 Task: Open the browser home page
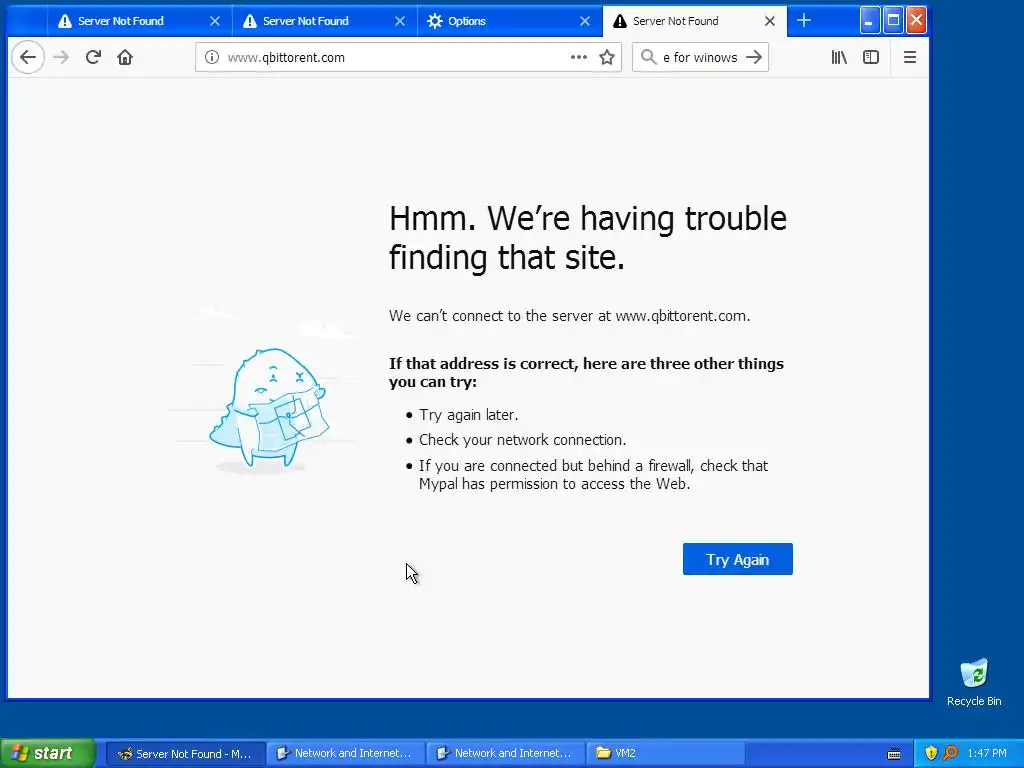pyautogui.click(x=125, y=57)
